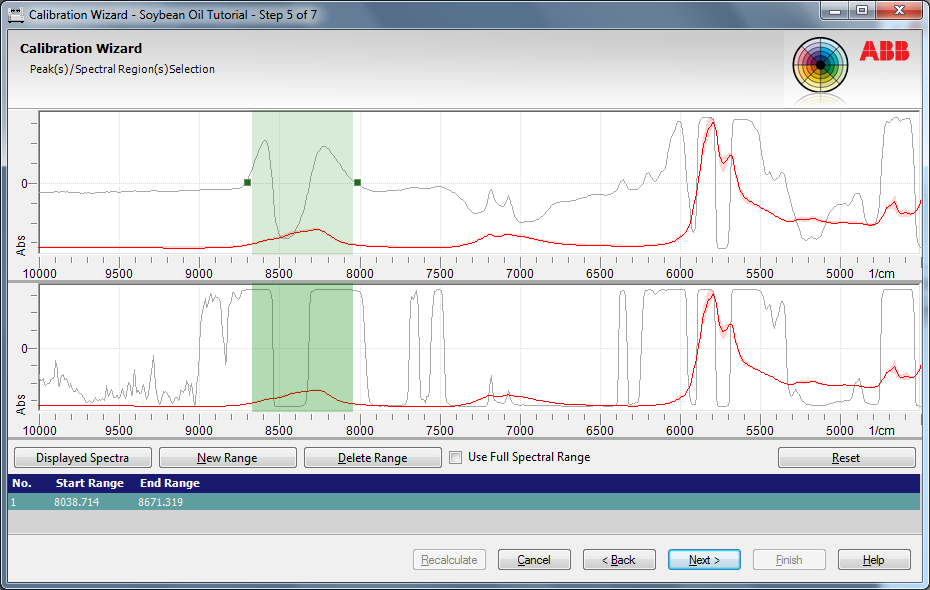Open the Displayed Spectra options
This screenshot has height=590, width=930.
pyautogui.click(x=82, y=458)
